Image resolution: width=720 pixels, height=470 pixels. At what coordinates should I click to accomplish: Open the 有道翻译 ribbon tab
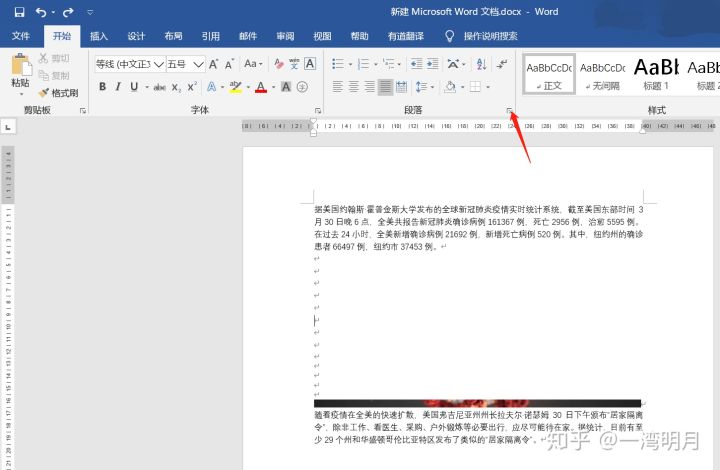point(405,36)
